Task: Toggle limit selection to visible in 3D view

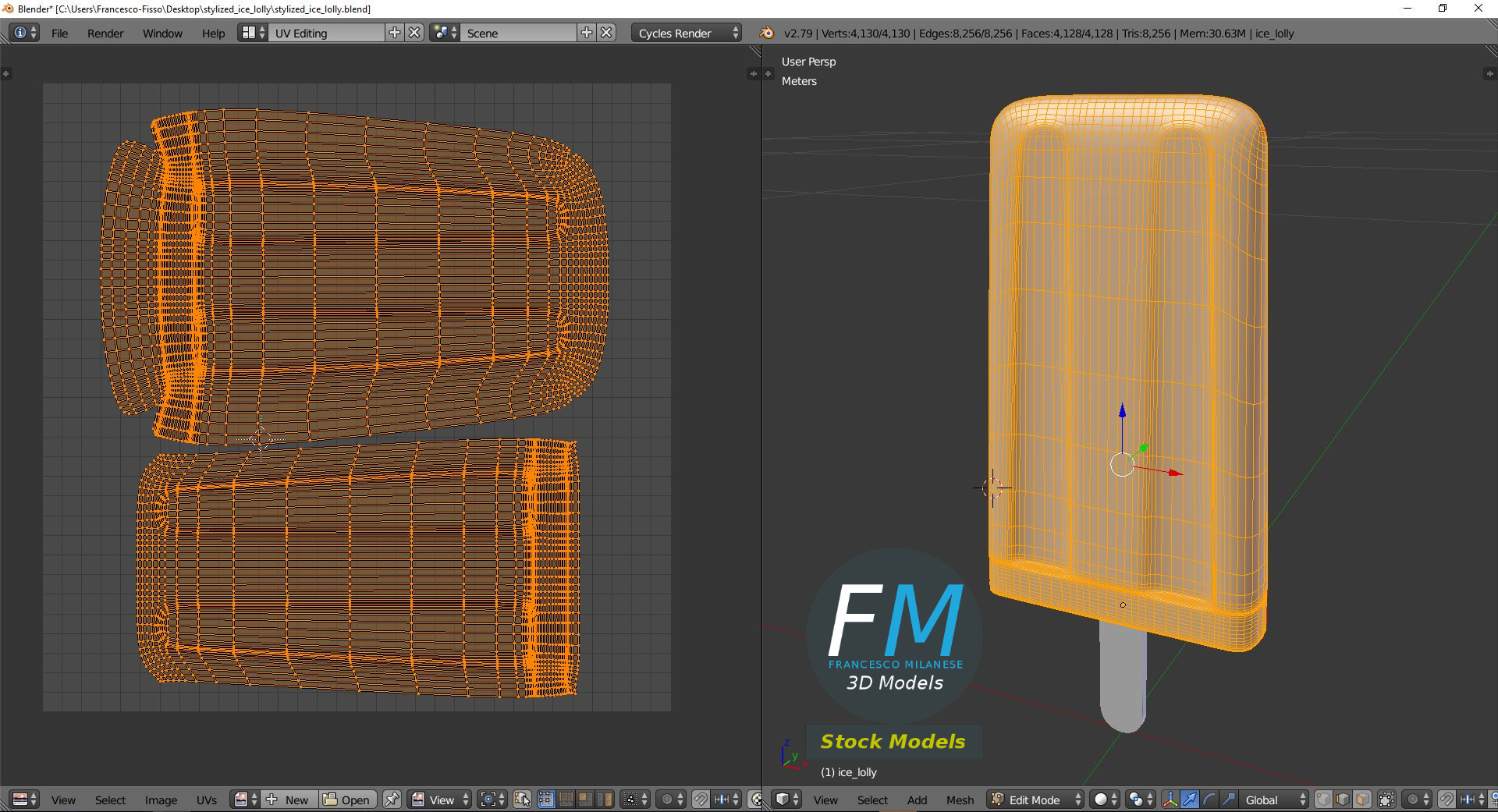Action: tap(1386, 800)
